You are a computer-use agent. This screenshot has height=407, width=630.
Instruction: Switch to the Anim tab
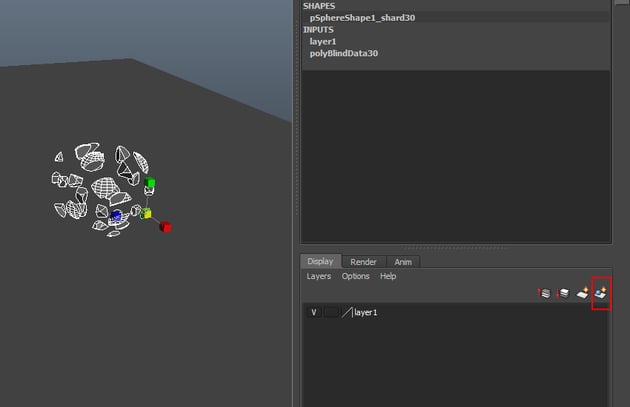click(x=403, y=262)
